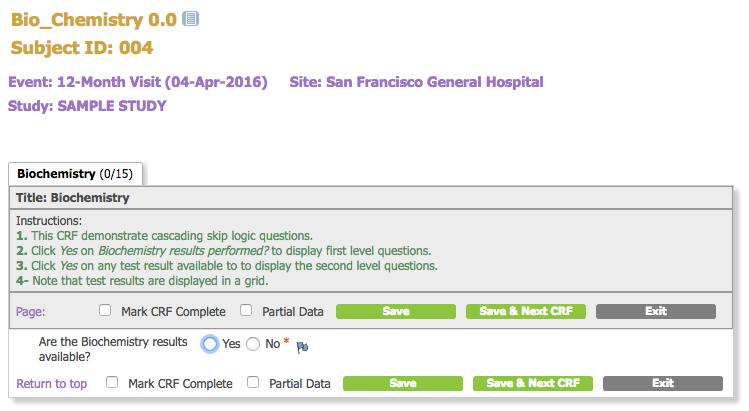Viewport: 749px width, 411px height.
Task: Enable the upper Partial Data checkbox
Action: coord(245,311)
